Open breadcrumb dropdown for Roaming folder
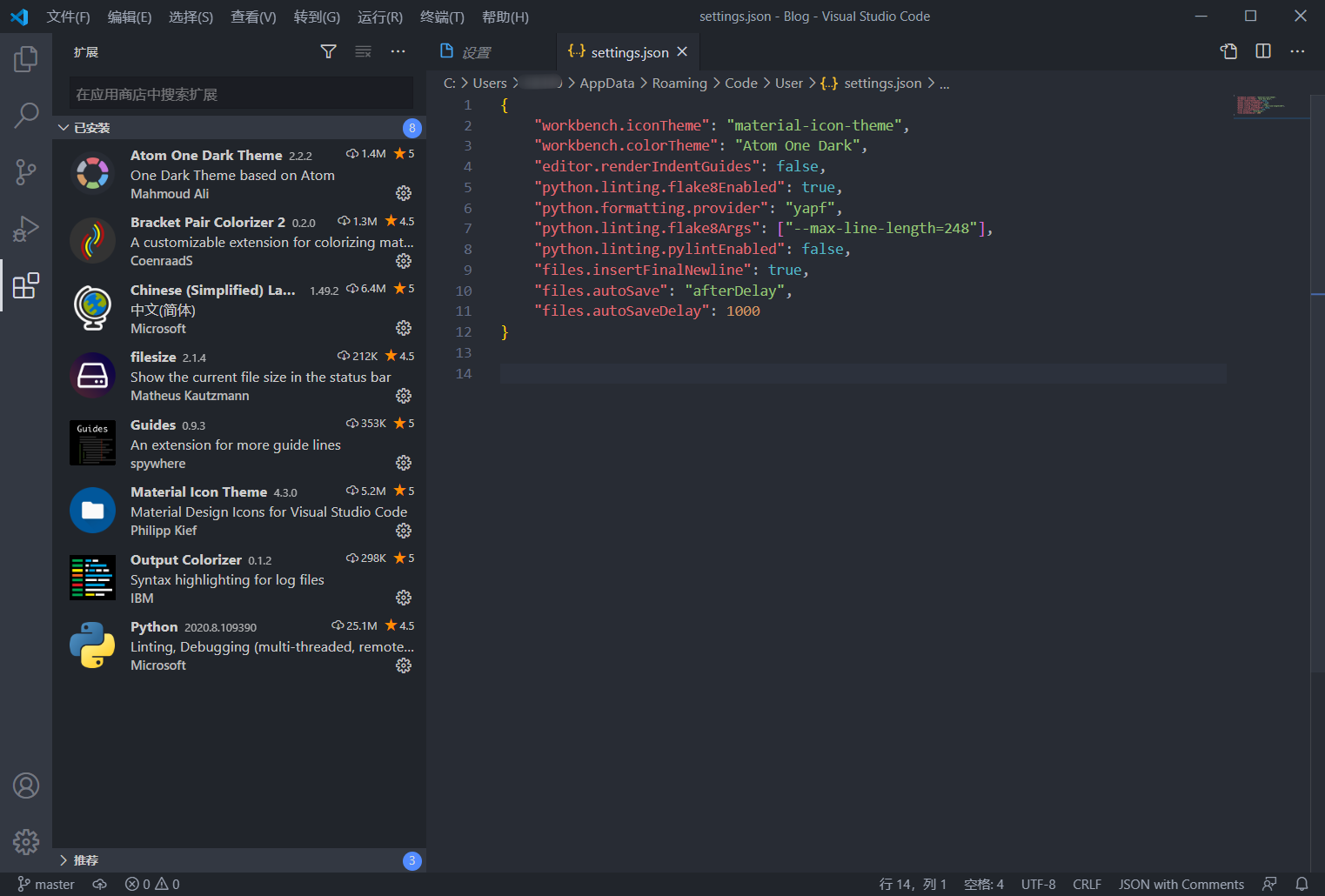This screenshot has height=896, width=1325. click(x=679, y=84)
